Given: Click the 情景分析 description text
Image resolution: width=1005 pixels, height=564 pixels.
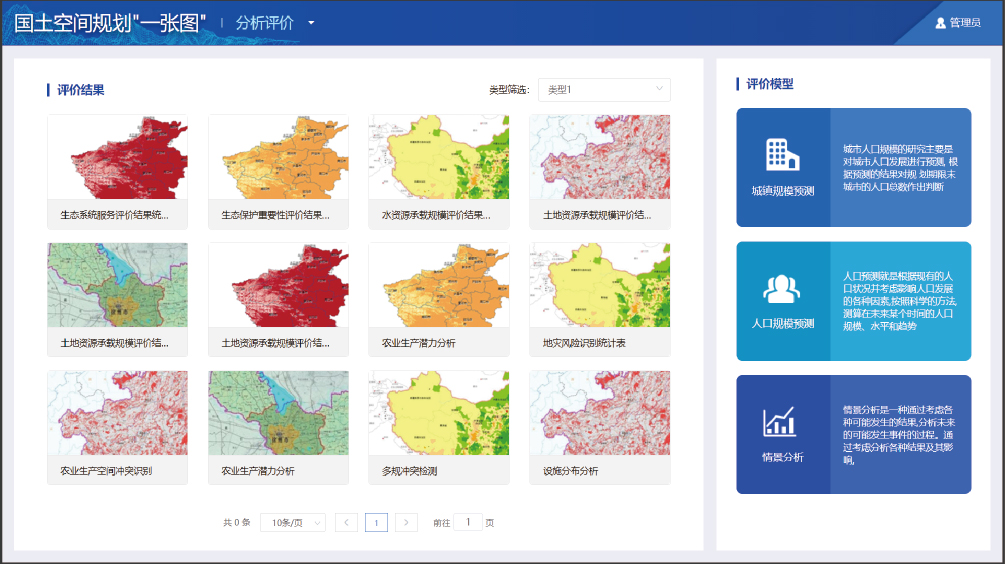Looking at the screenshot, I should click(x=899, y=435).
